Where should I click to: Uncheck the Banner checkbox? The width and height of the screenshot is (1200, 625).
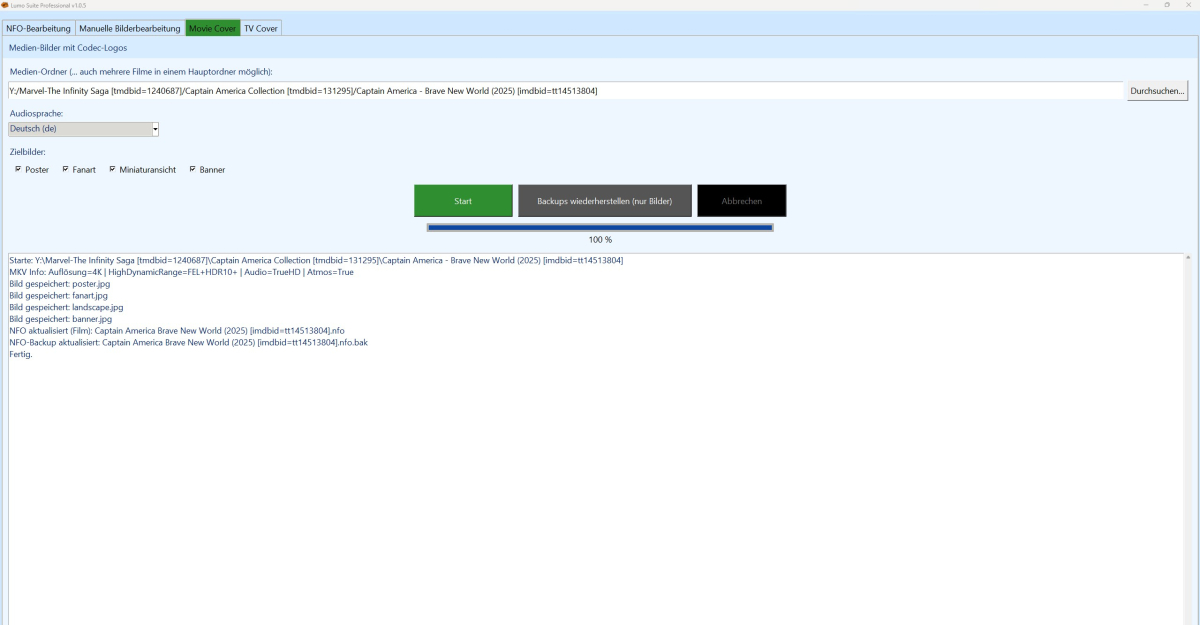tap(193, 169)
